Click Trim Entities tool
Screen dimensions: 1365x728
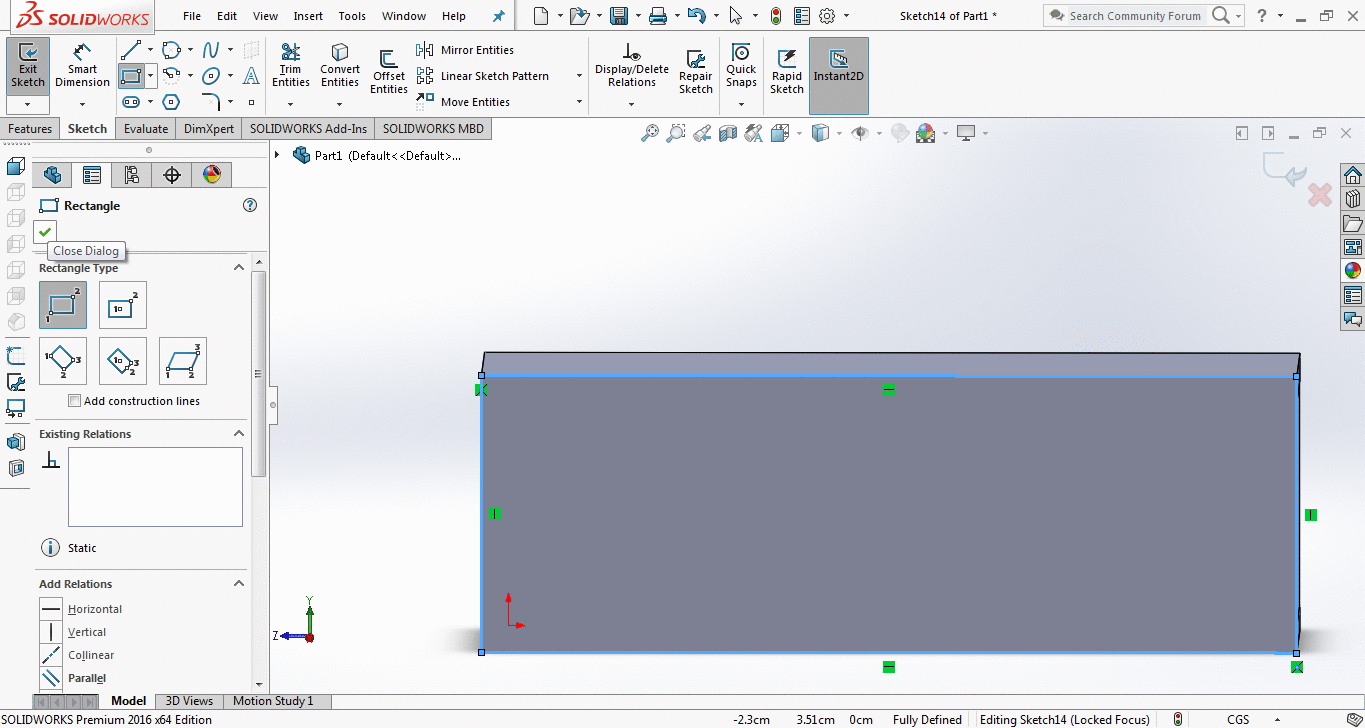tap(291, 67)
